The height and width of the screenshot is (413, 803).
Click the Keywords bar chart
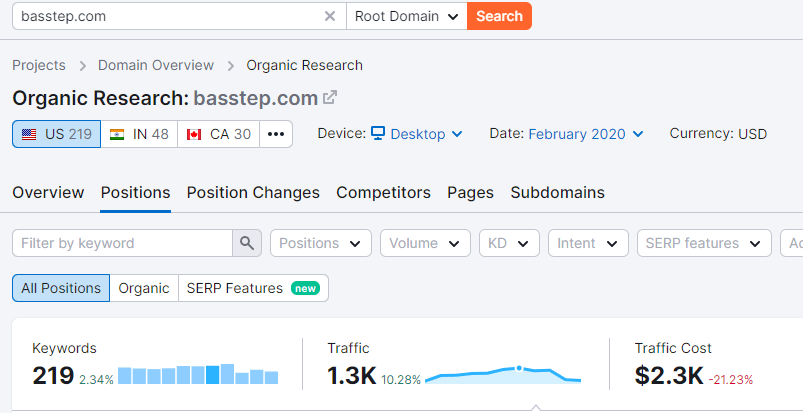pos(198,374)
